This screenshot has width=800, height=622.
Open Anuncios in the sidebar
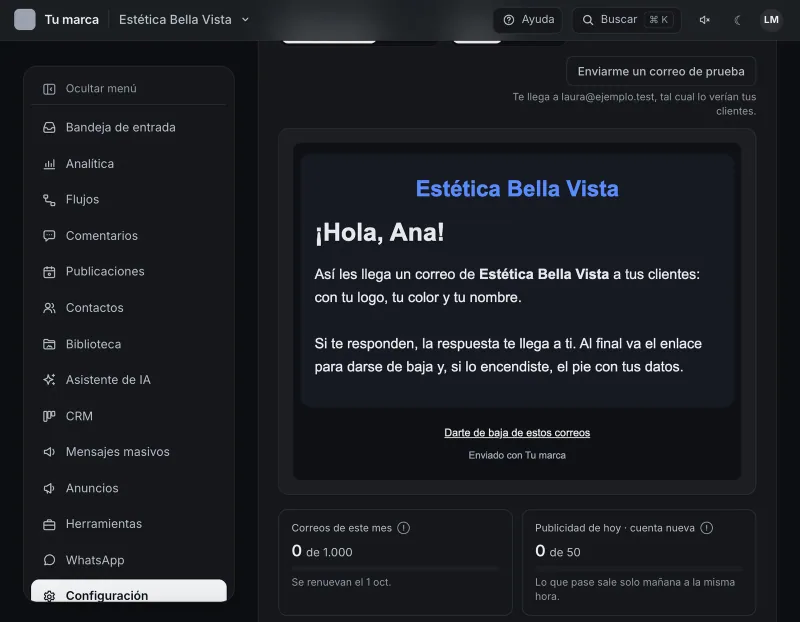[129, 488]
